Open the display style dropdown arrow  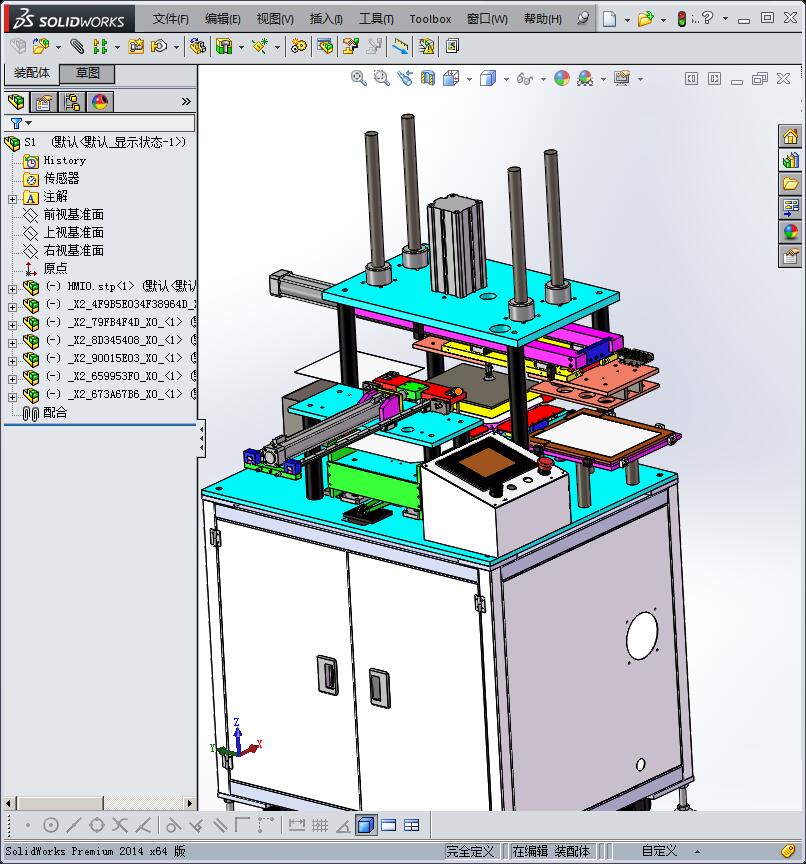click(506, 79)
